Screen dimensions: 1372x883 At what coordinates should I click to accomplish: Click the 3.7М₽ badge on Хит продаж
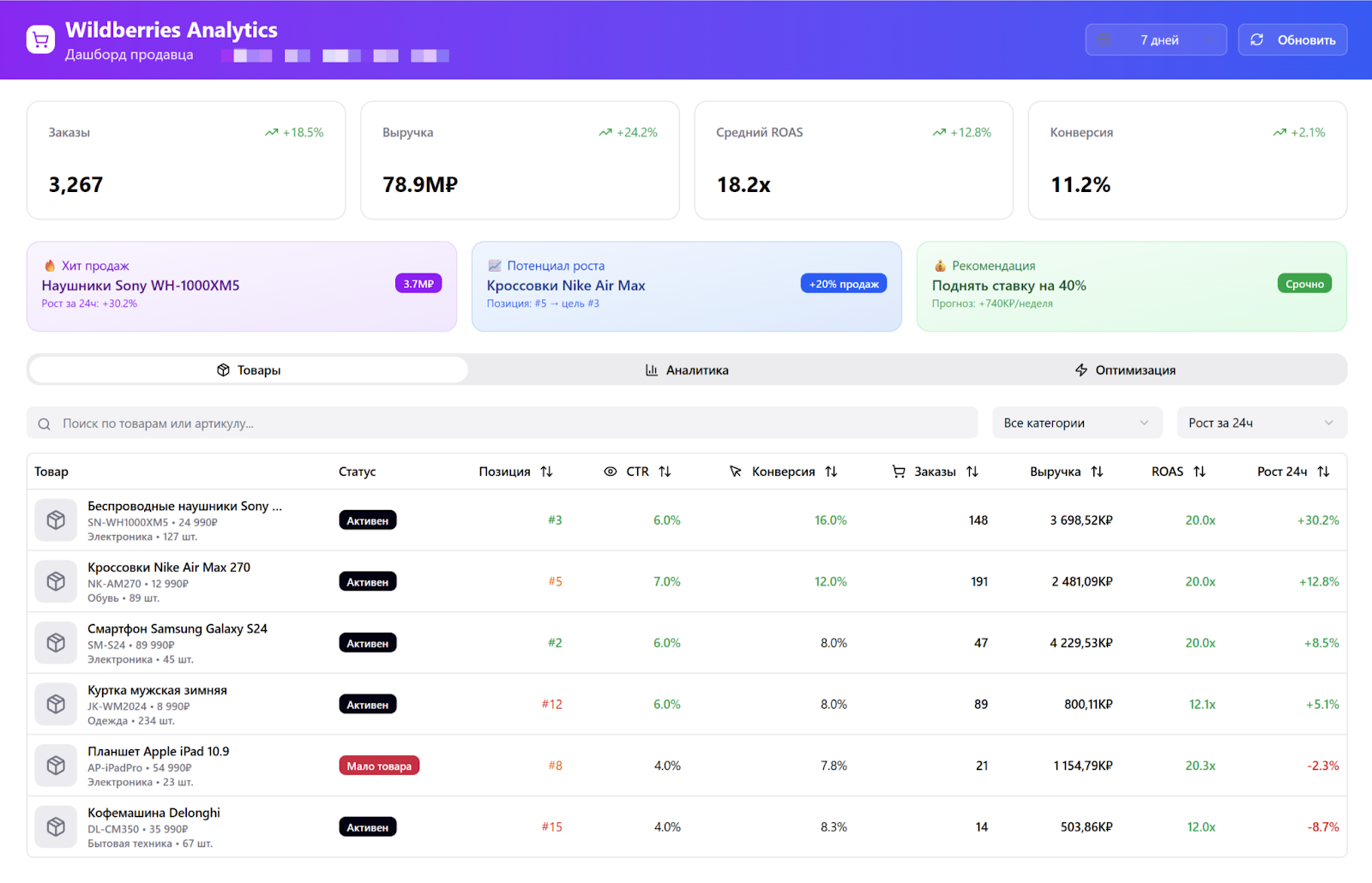[x=418, y=284]
